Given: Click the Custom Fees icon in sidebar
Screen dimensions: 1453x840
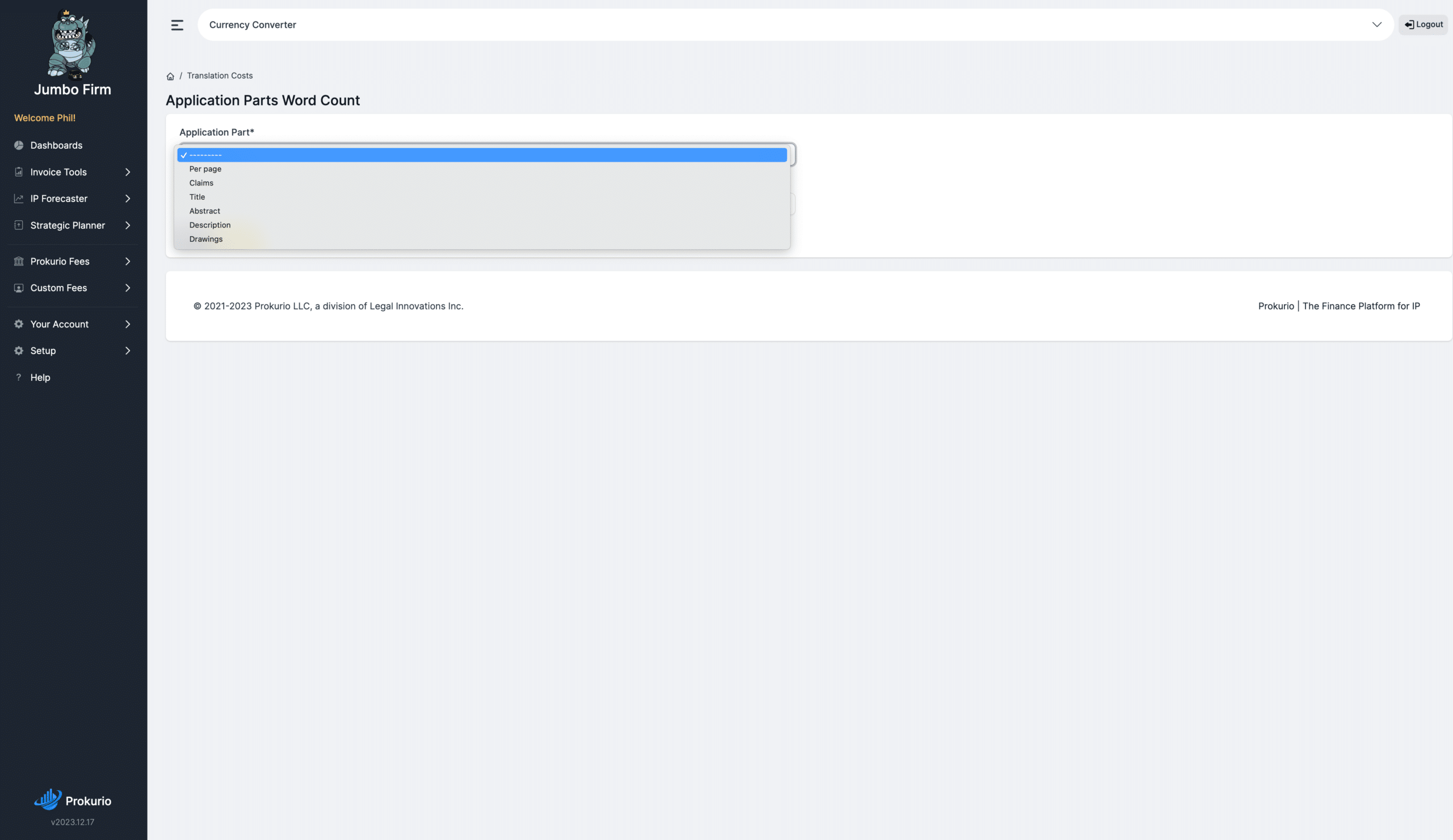Looking at the screenshot, I should coord(18,289).
